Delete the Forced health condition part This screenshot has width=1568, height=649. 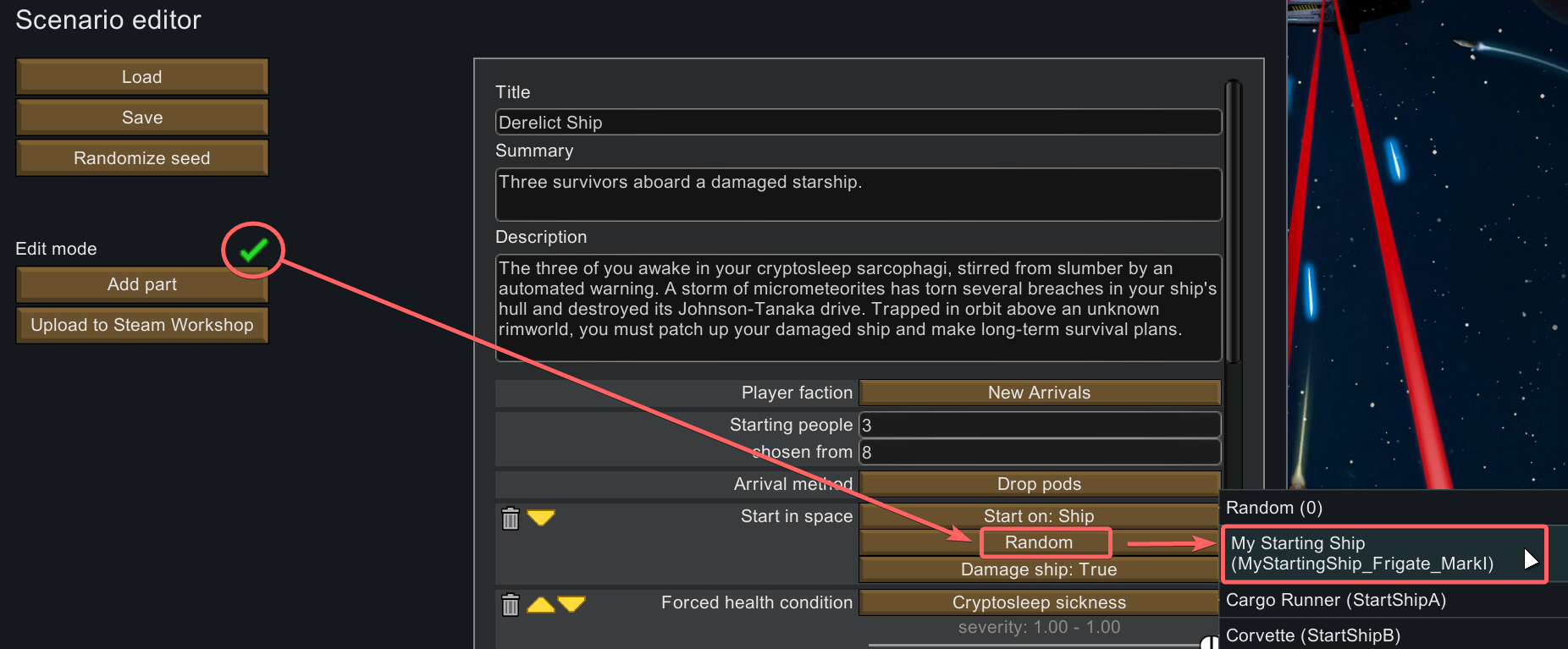(x=511, y=604)
